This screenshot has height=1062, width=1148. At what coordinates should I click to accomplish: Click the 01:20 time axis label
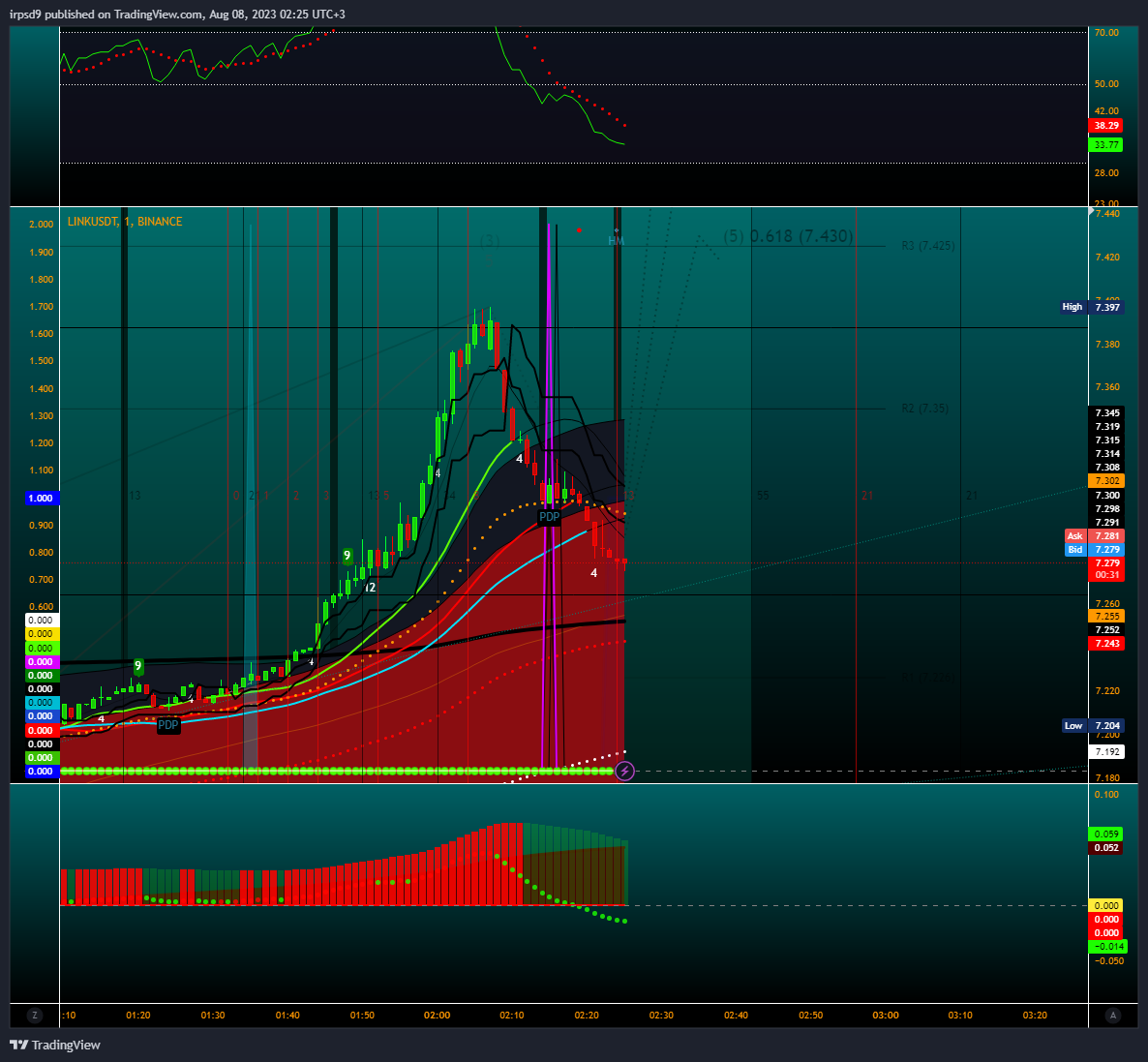click(137, 1016)
